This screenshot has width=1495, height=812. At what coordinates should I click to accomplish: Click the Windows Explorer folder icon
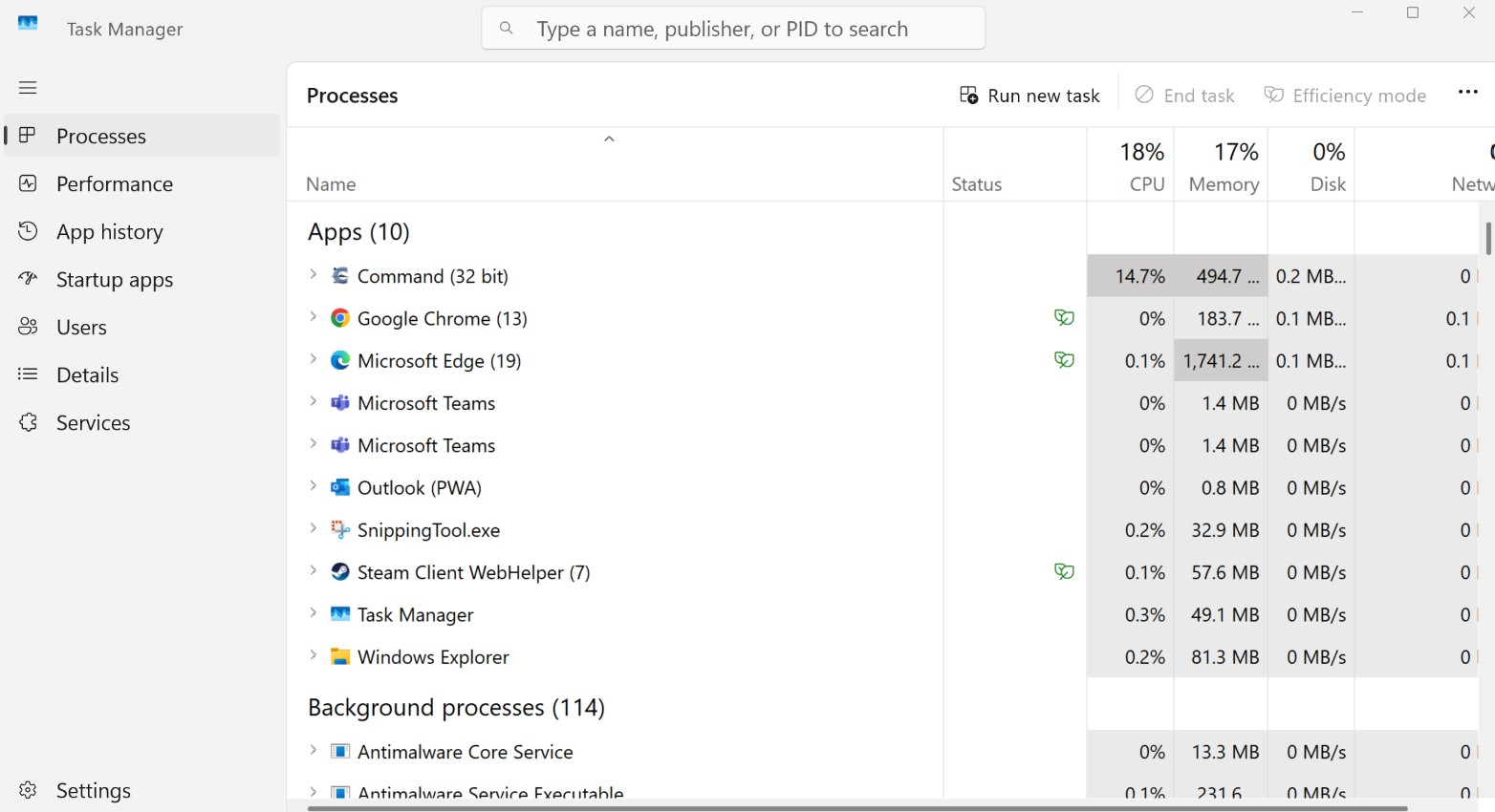(339, 656)
